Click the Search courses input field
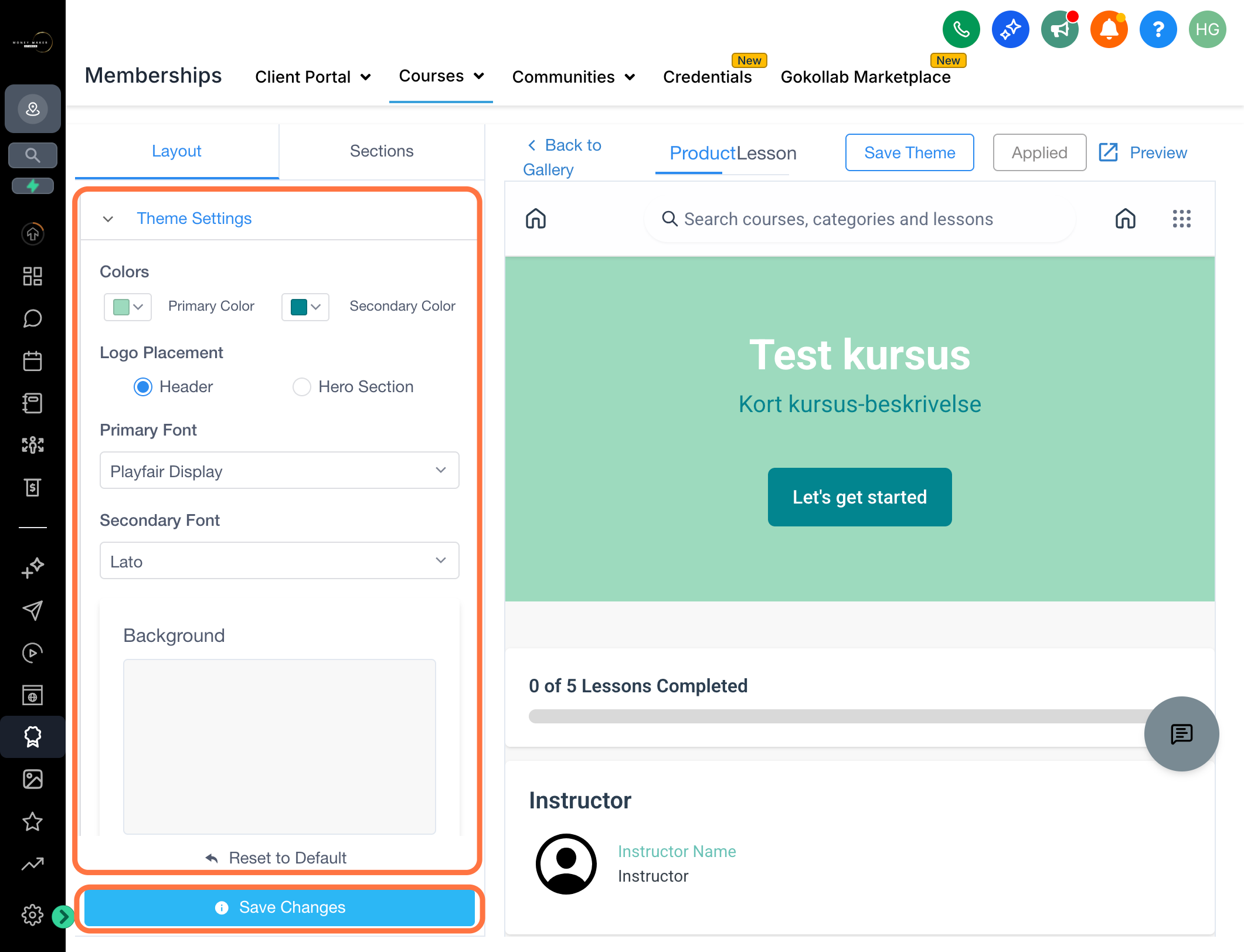 pyautogui.click(x=860, y=219)
